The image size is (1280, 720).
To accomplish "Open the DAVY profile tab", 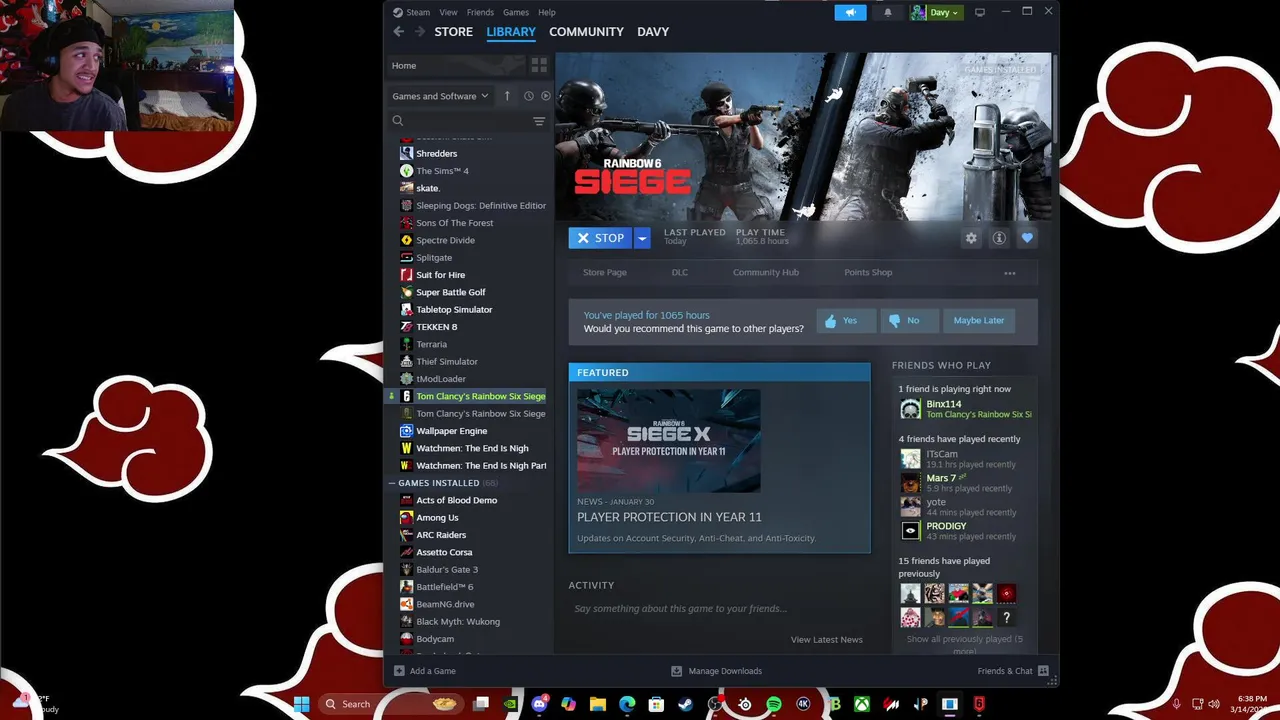I will 653,32.
